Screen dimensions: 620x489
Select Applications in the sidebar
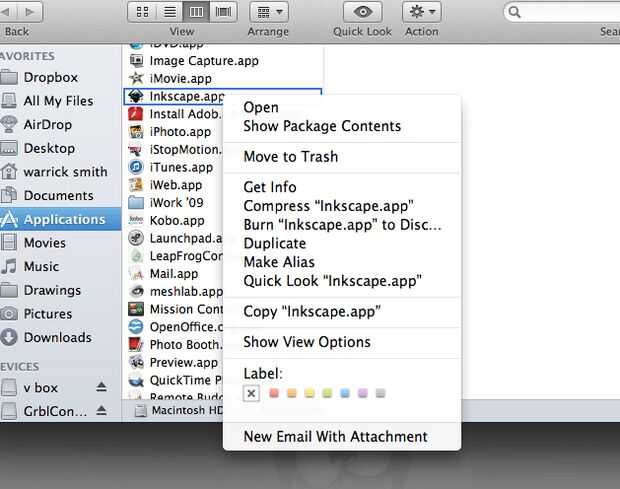coord(60,219)
